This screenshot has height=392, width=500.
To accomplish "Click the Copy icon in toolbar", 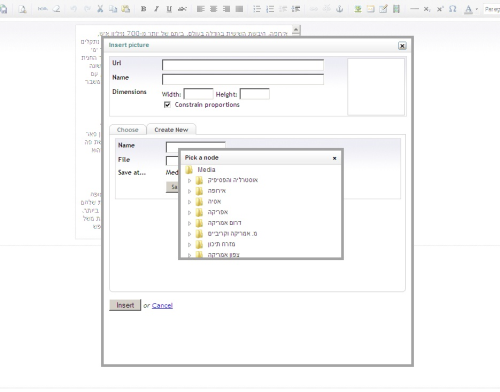I will tap(113, 9).
